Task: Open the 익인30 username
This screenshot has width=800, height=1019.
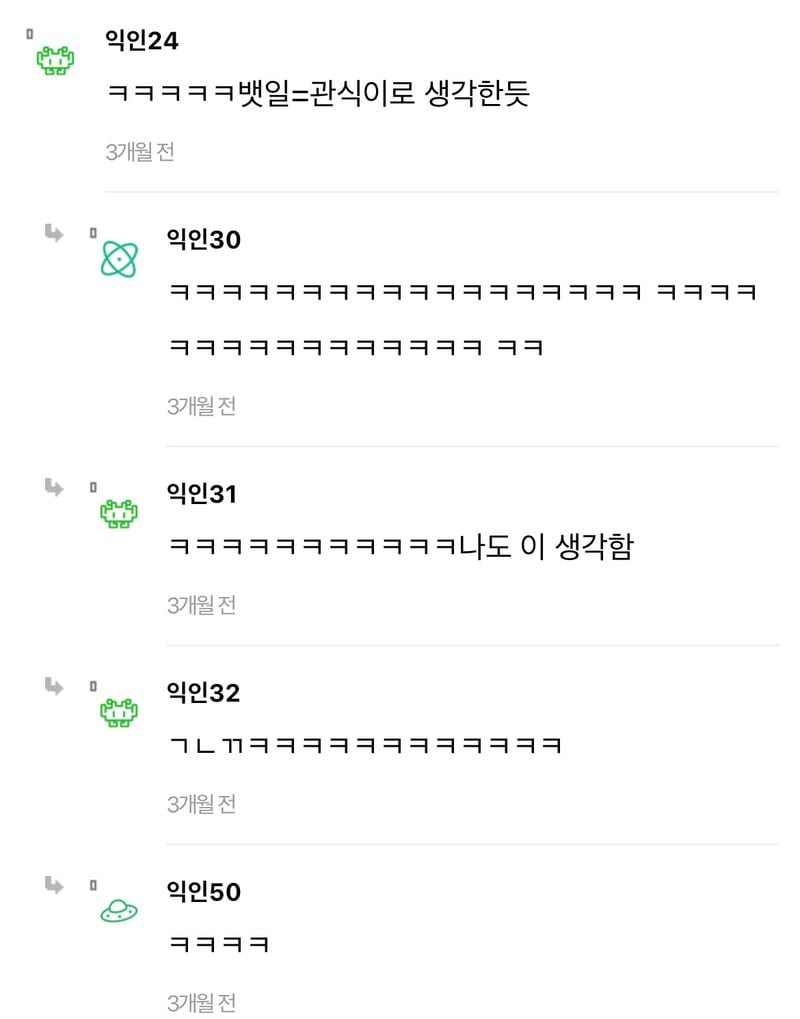Action: point(203,240)
